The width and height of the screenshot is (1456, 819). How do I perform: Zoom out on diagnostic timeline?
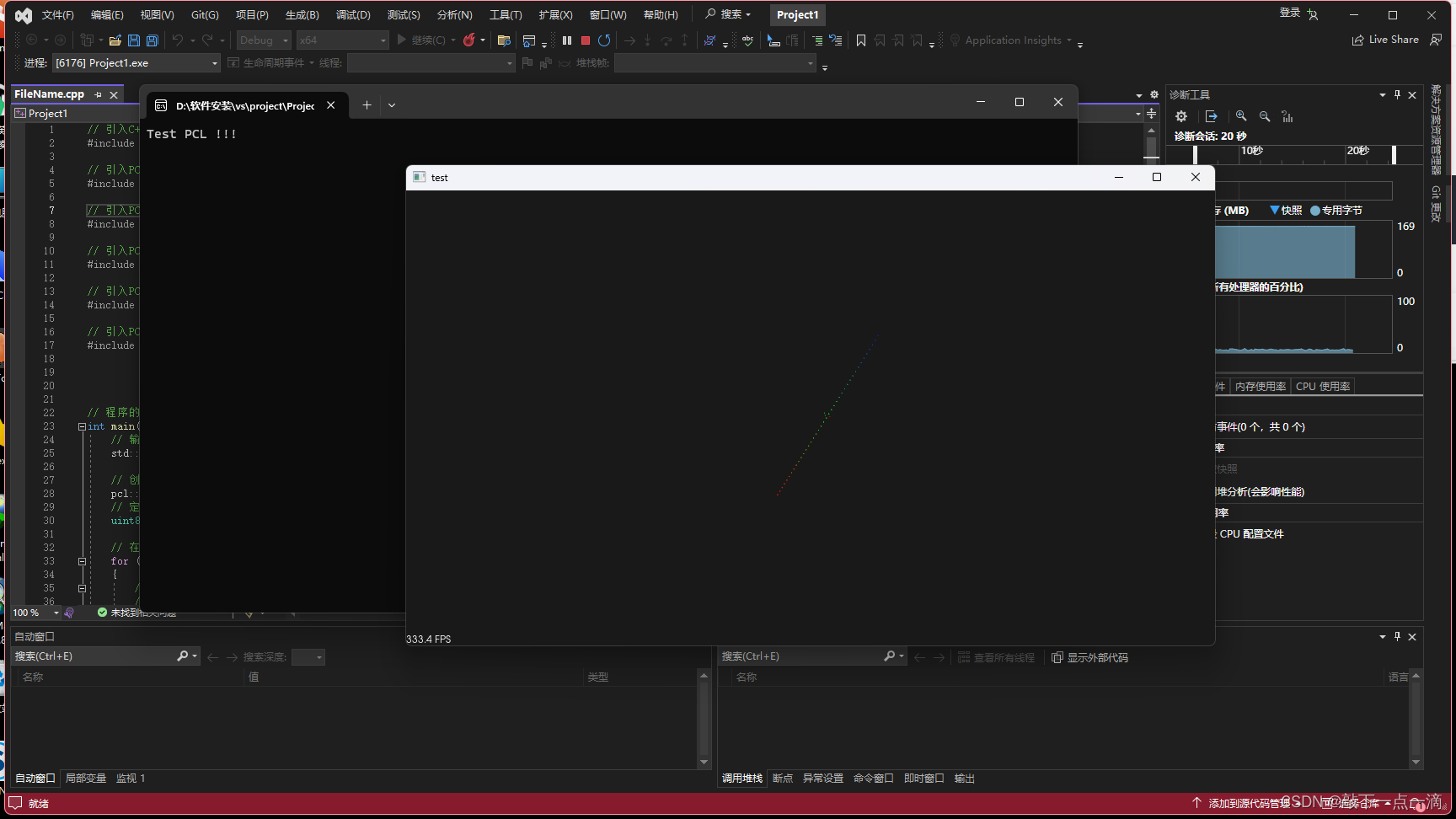[x=1265, y=116]
